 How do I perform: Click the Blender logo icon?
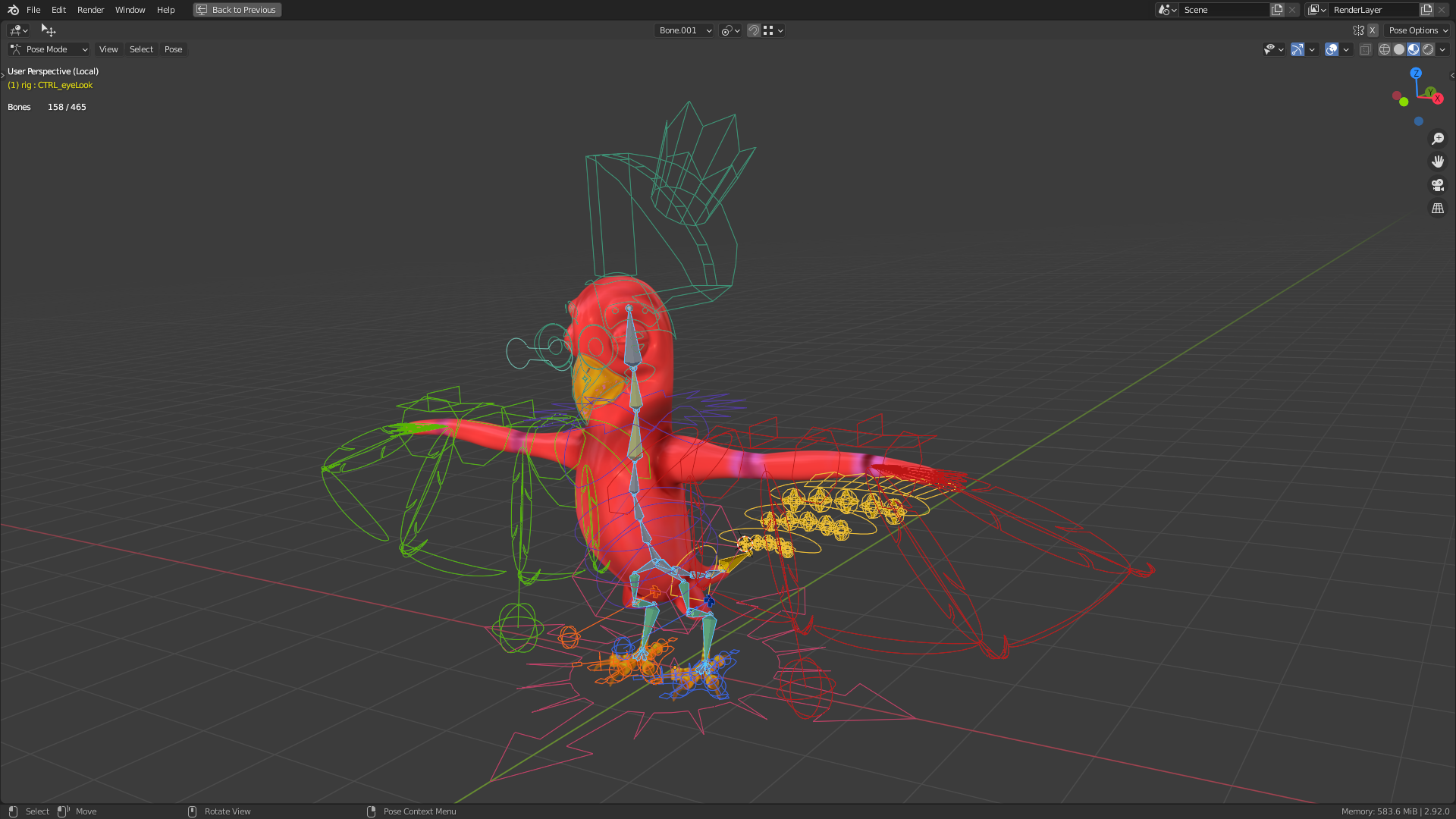[x=13, y=10]
